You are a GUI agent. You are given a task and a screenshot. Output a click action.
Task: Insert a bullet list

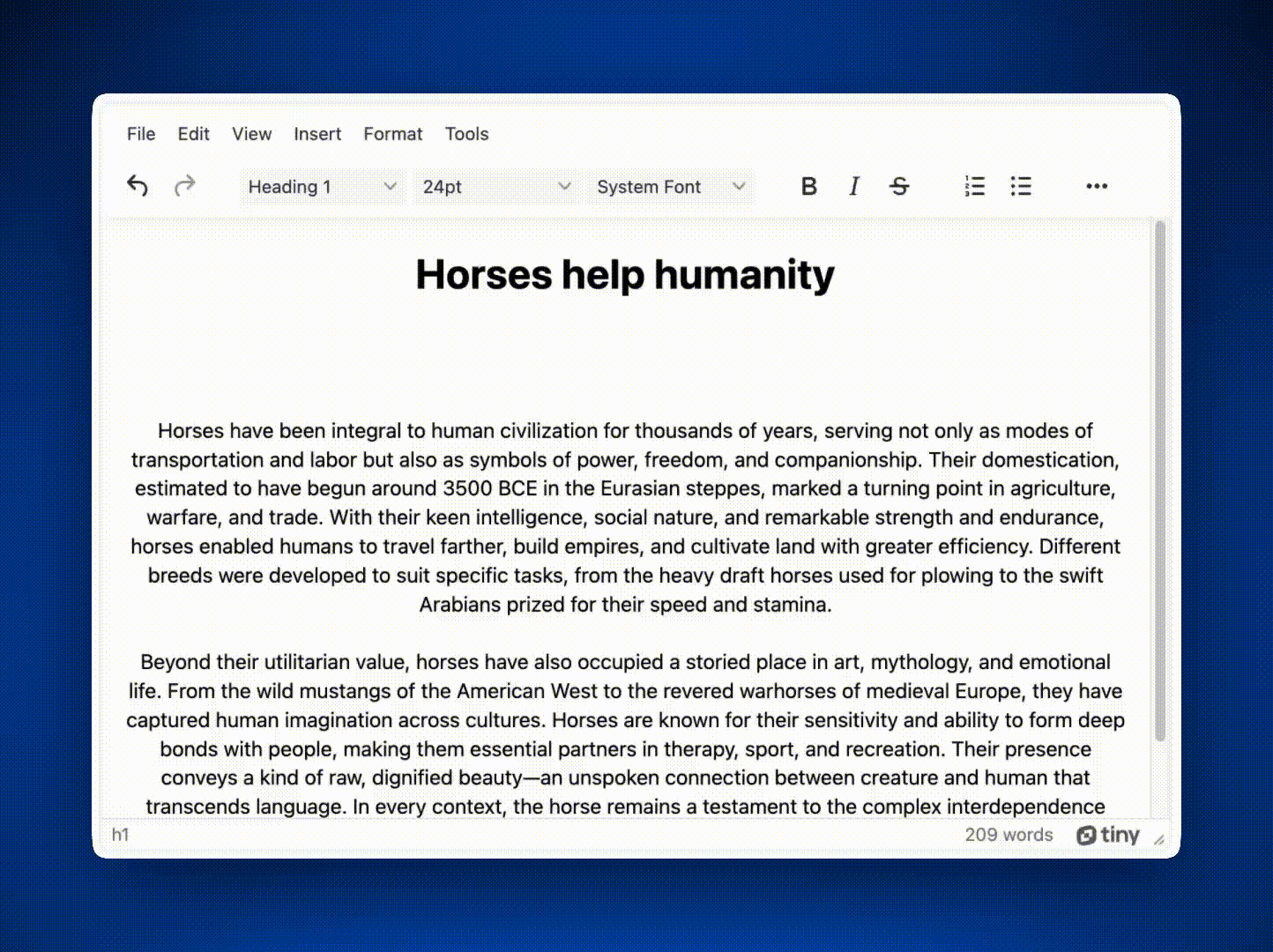coord(1020,186)
